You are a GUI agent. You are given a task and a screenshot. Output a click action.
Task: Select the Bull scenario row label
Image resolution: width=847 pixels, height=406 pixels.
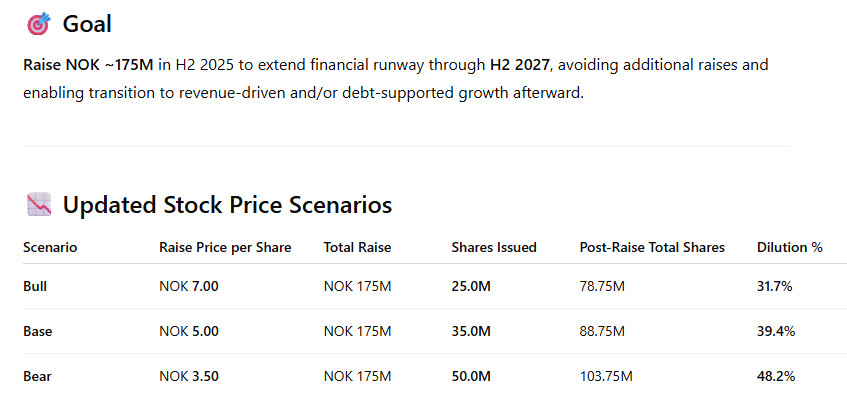click(35, 287)
